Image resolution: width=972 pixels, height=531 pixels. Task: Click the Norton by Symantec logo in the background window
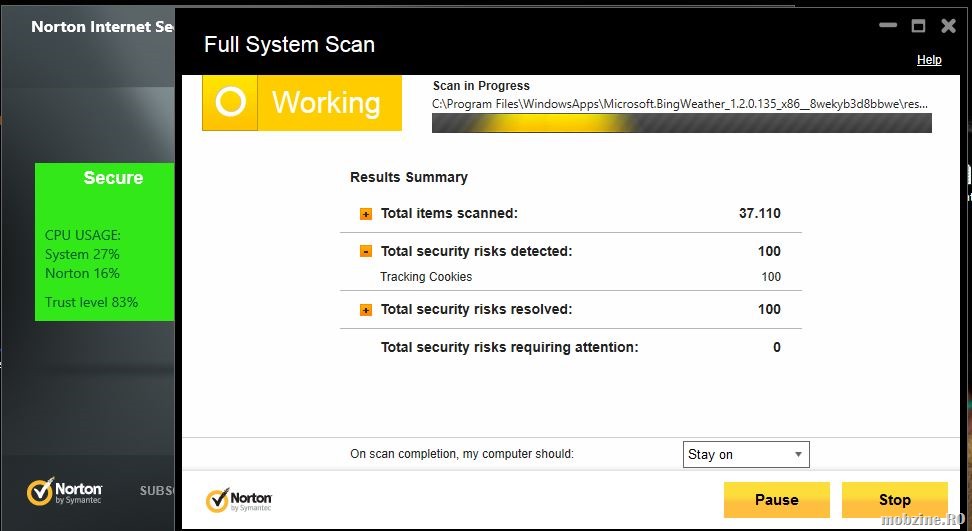64,491
